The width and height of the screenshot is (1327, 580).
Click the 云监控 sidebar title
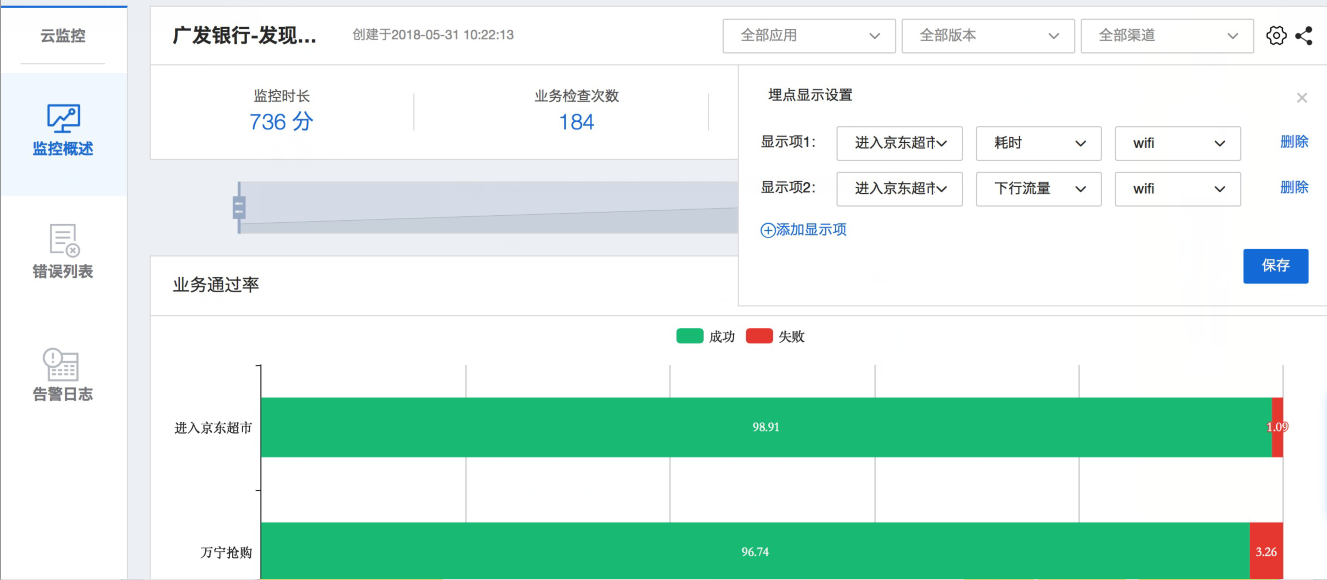pyautogui.click(x=63, y=36)
